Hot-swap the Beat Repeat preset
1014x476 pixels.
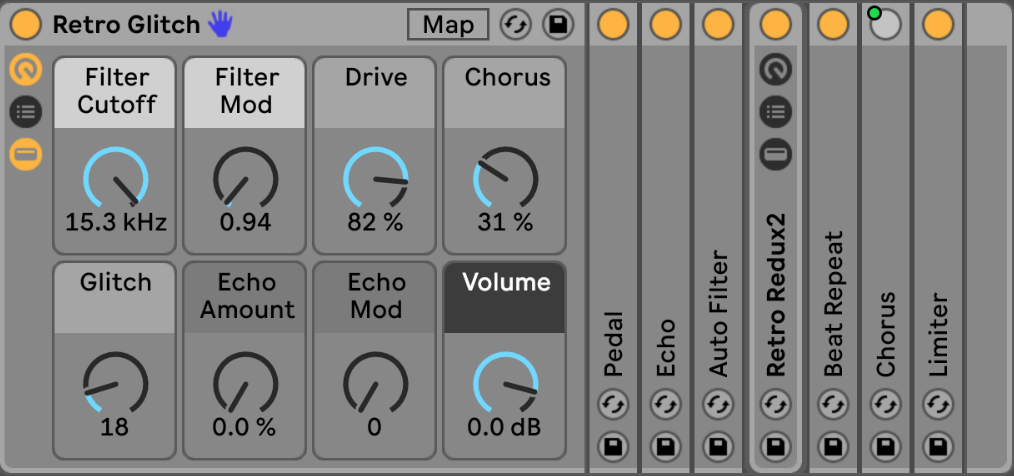[833, 406]
